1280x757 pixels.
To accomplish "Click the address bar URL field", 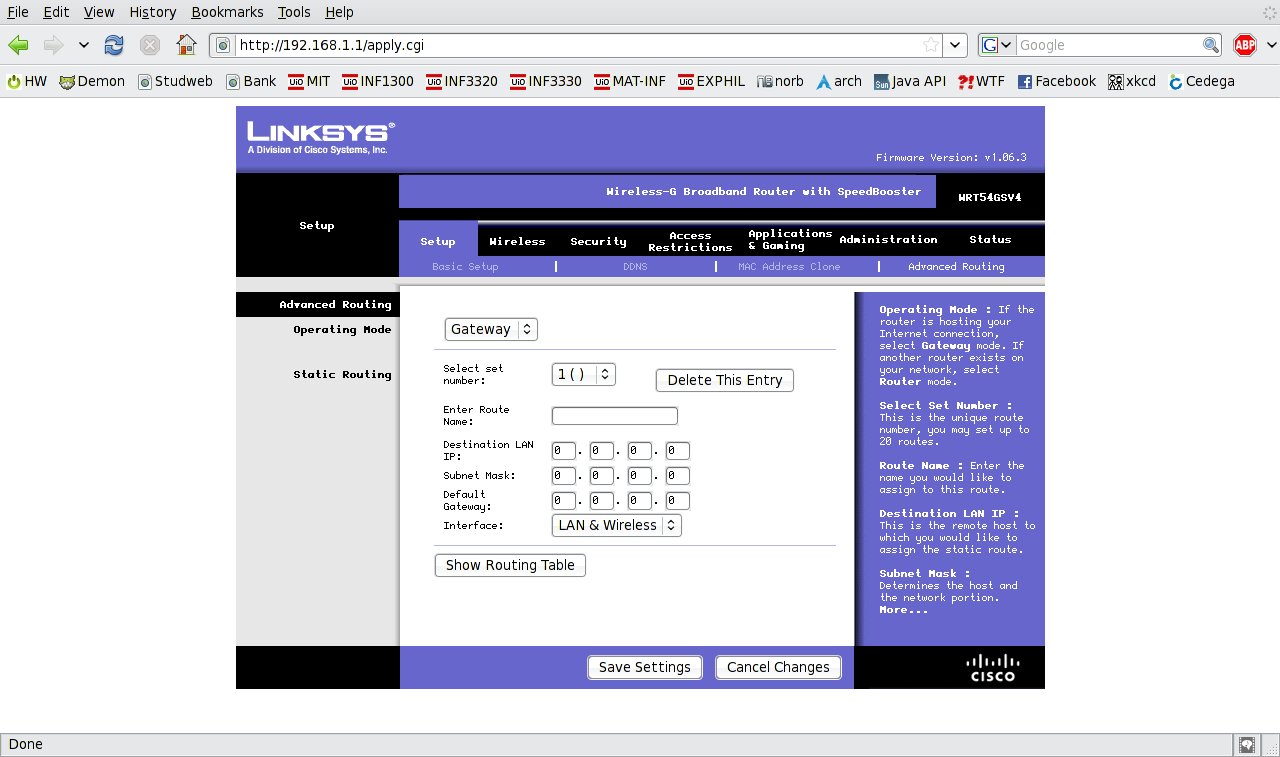I will point(578,45).
